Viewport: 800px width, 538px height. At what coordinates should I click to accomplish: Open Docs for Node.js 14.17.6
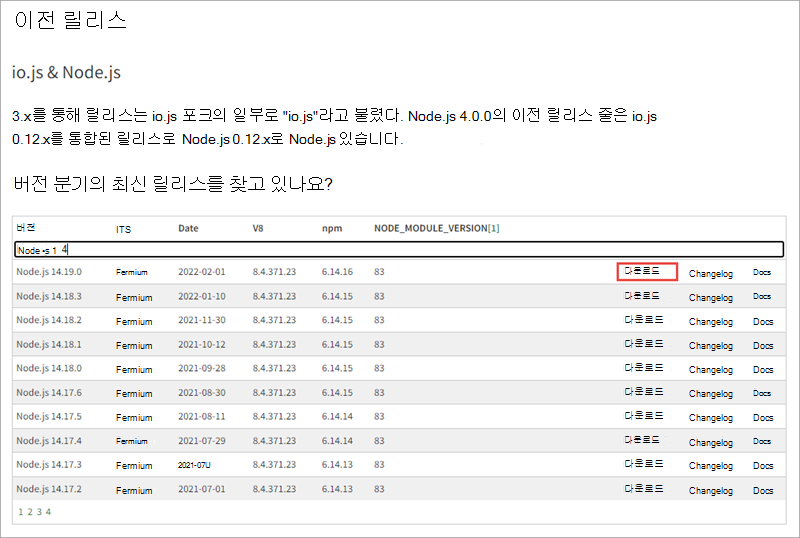(x=762, y=393)
